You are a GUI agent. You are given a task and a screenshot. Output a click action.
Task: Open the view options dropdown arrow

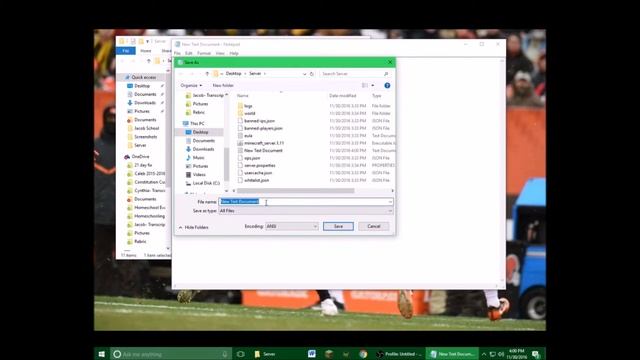click(373, 85)
